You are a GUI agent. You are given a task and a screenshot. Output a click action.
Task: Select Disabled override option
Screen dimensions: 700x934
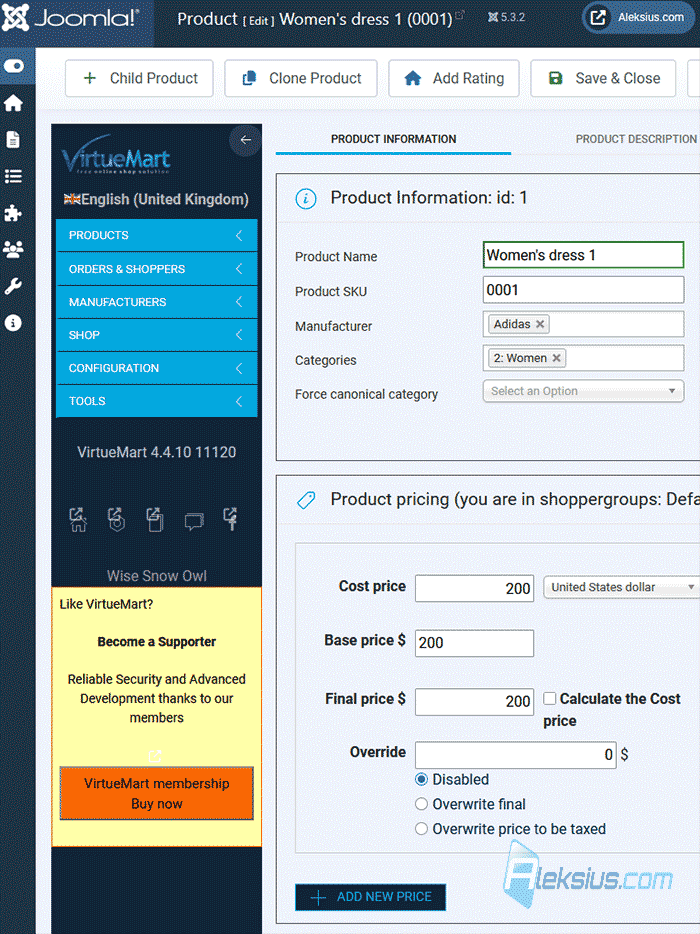(x=421, y=779)
